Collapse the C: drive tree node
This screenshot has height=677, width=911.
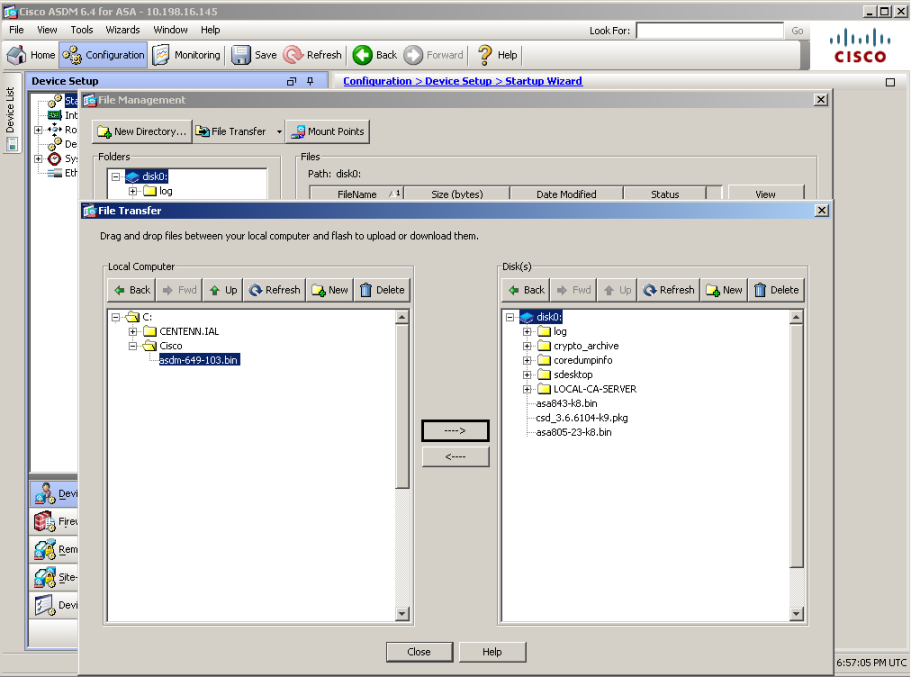click(x=116, y=317)
